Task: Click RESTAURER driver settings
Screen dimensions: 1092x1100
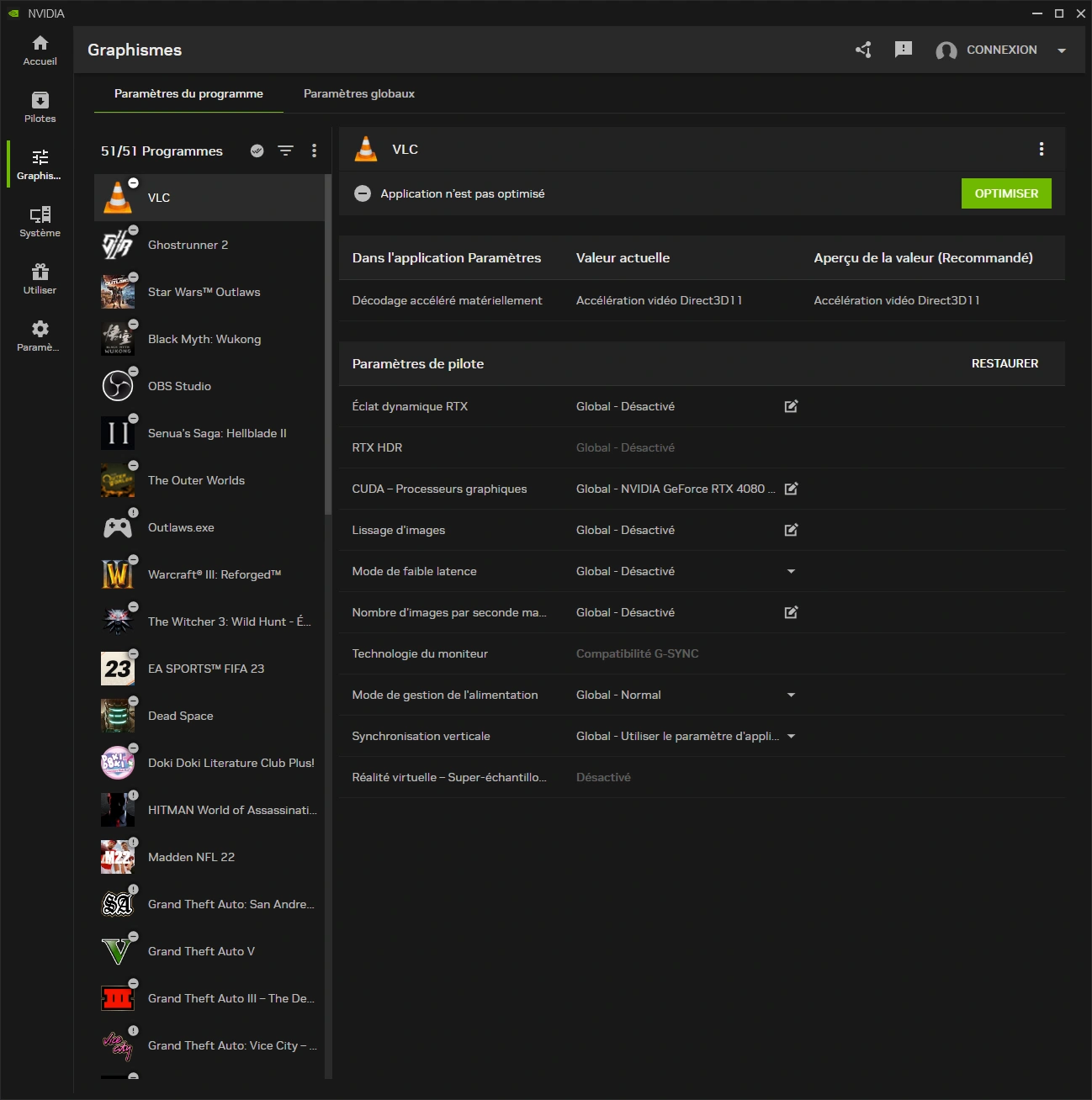Action: click(1005, 363)
